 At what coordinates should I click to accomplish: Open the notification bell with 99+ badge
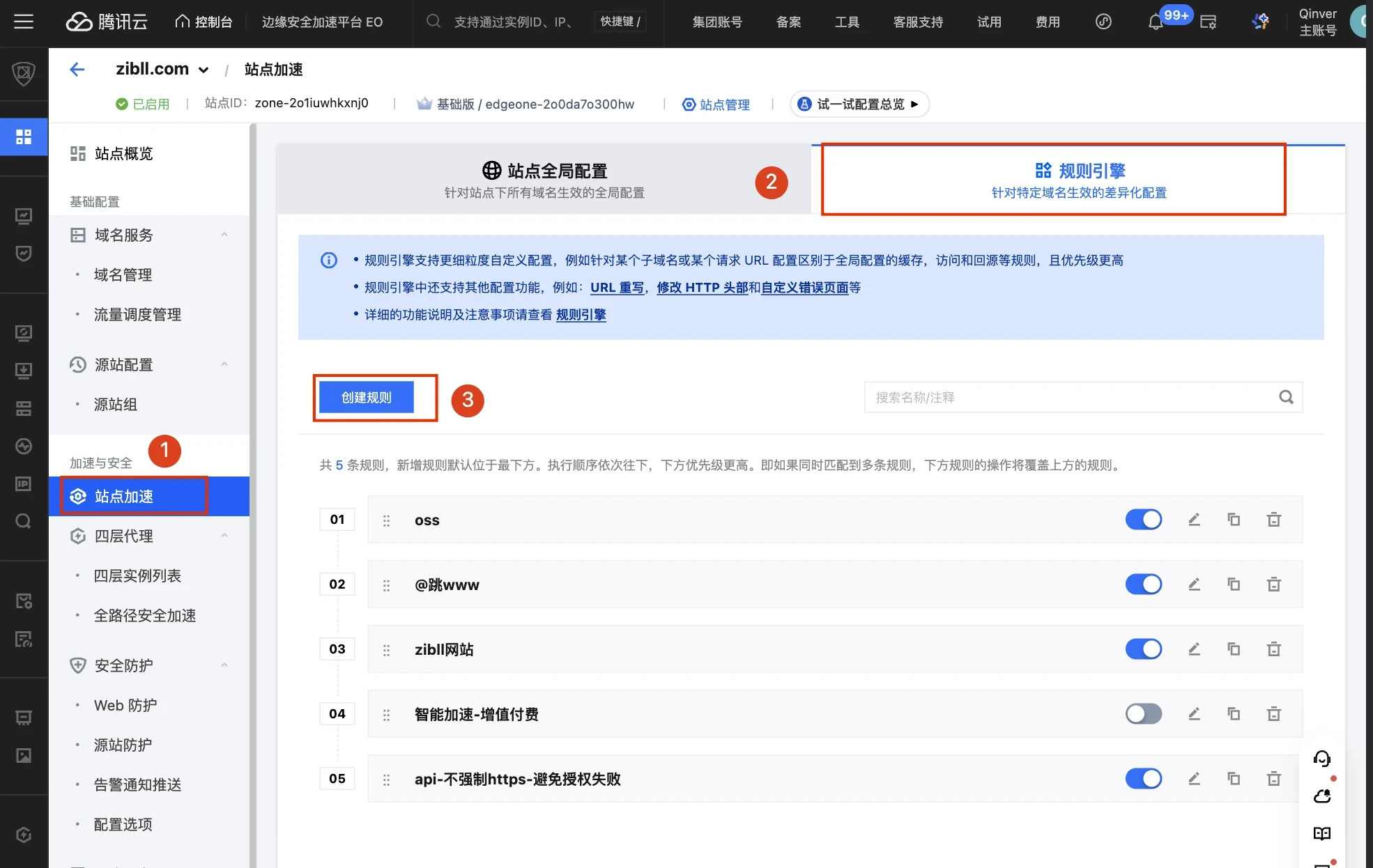pos(1157,22)
